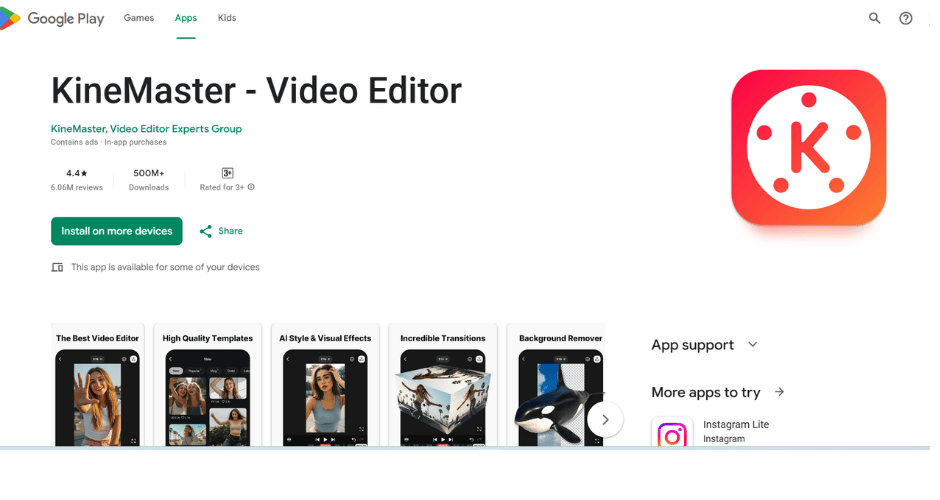
Task: Click the KineMaster - Video Editor title
Action: pyautogui.click(x=256, y=91)
